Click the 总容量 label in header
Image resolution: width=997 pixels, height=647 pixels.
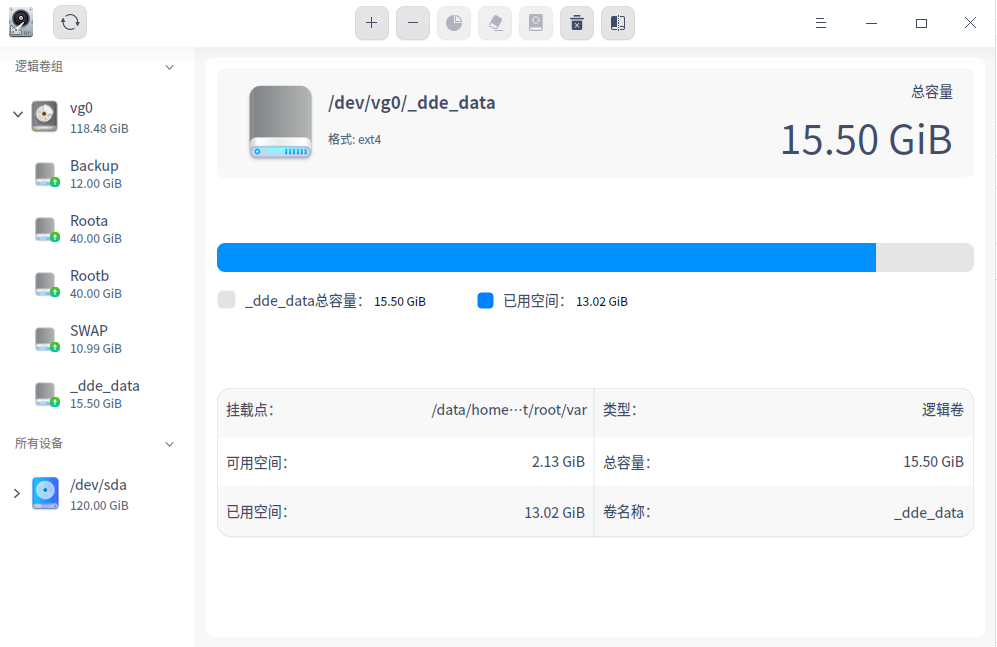(932, 92)
